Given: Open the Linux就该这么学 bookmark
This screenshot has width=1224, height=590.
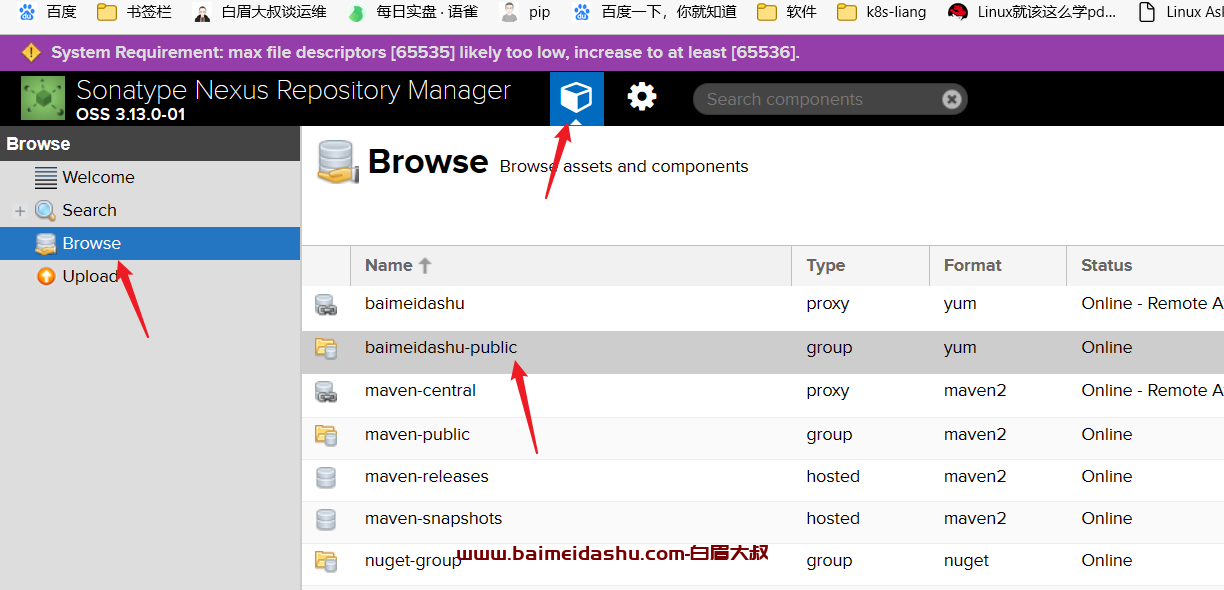Looking at the screenshot, I should point(1033,12).
